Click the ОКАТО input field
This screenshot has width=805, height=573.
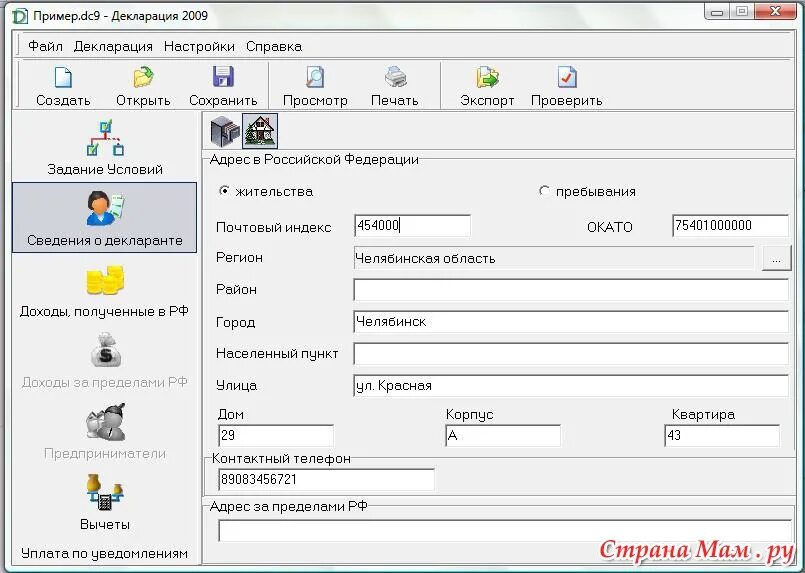(730, 226)
